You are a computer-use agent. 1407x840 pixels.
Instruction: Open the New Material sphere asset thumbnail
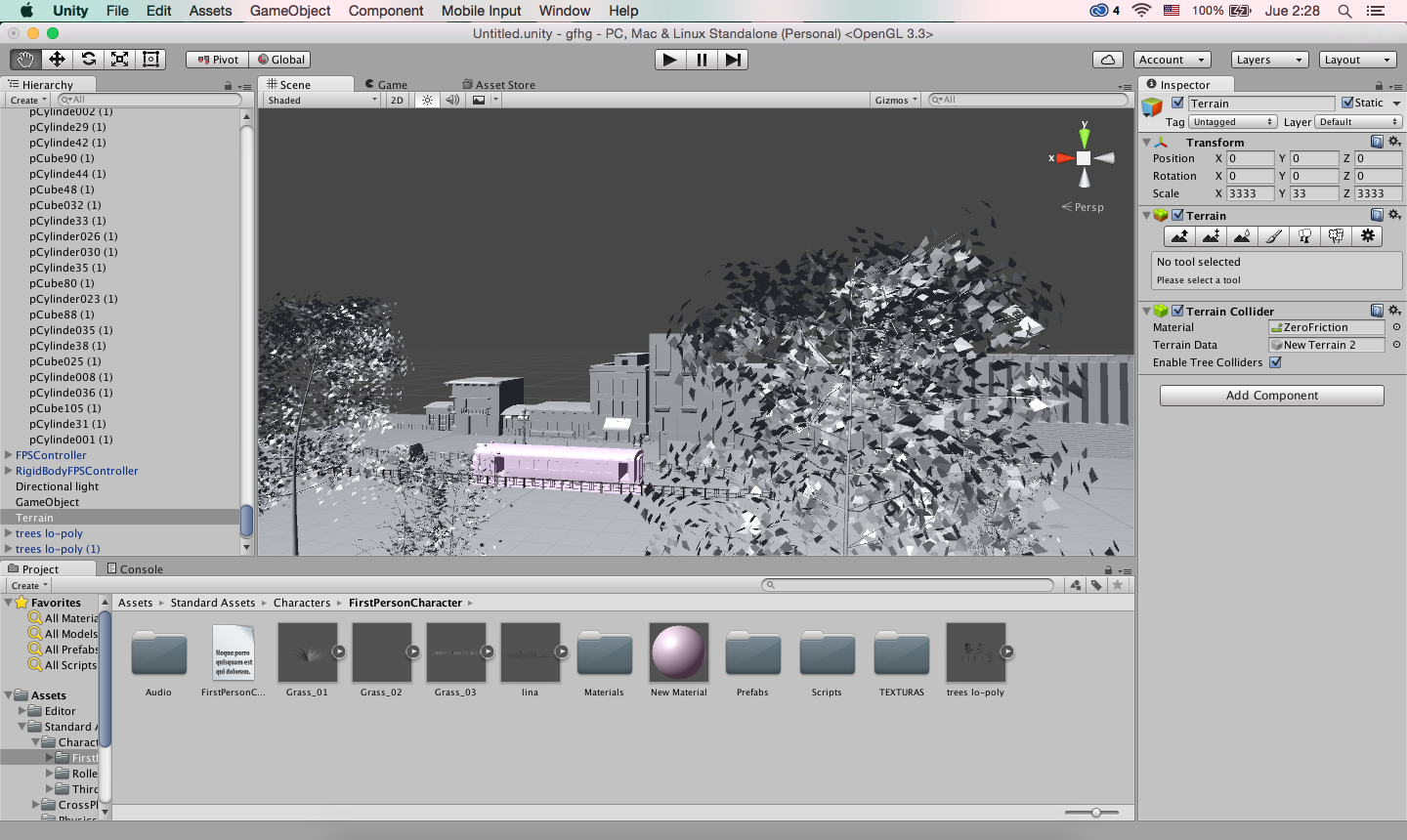(x=678, y=652)
